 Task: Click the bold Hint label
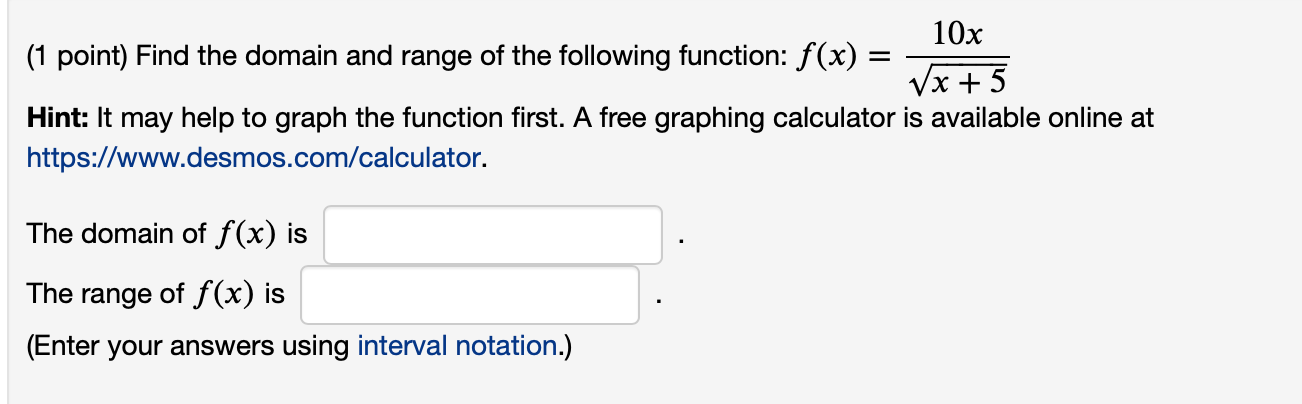56,118
